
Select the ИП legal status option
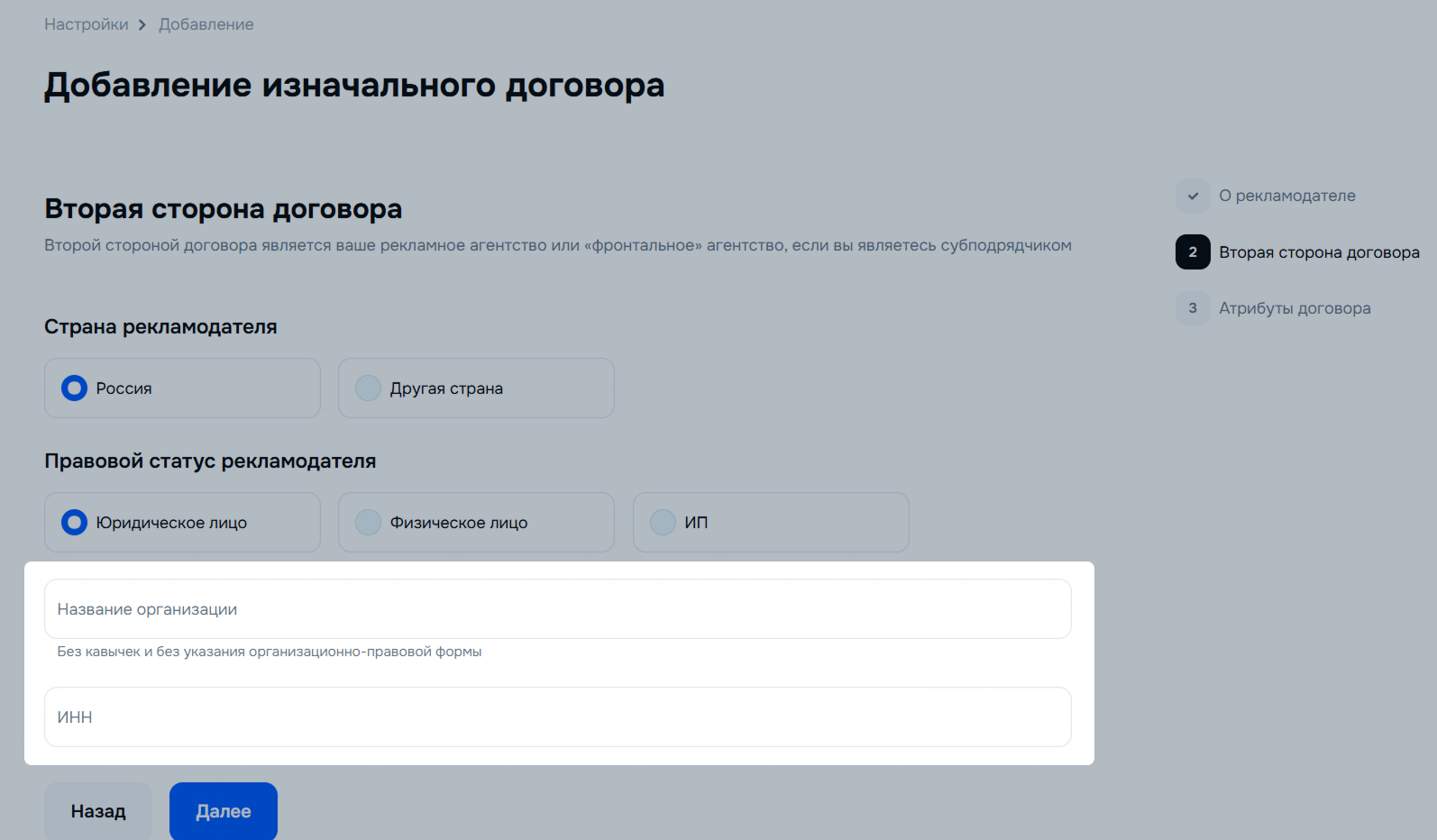click(770, 523)
